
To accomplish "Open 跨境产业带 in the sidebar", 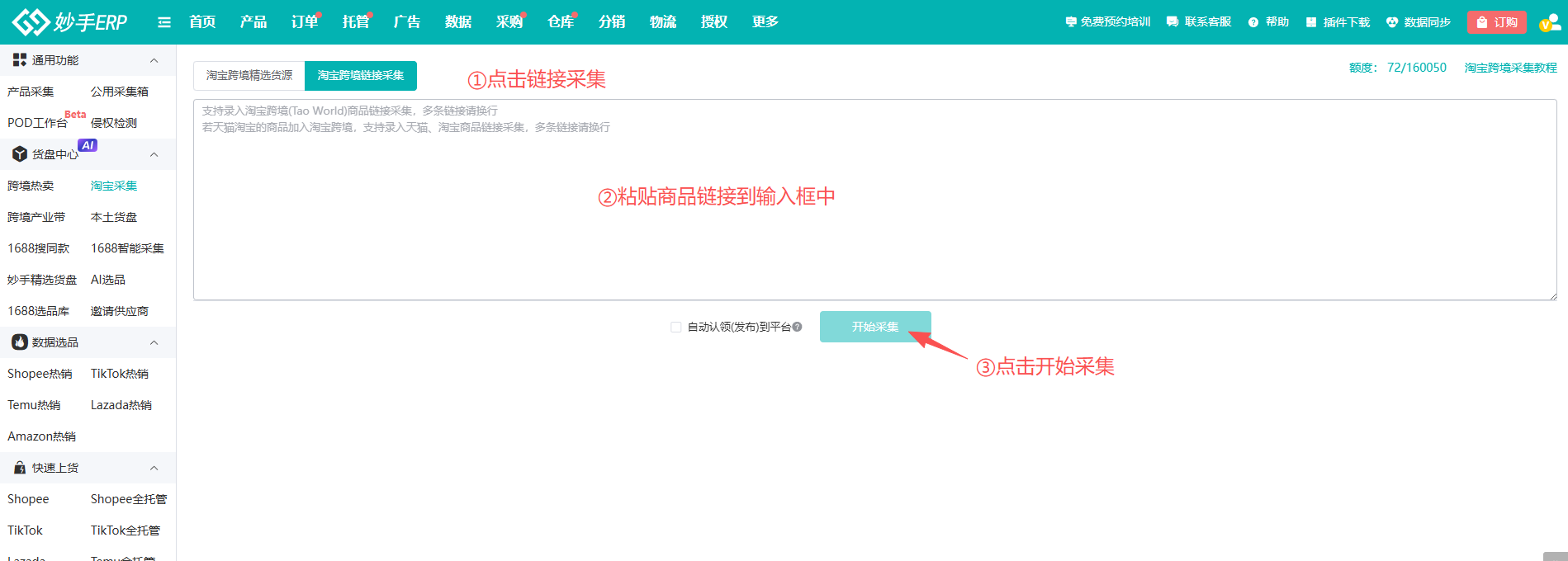I will [x=36, y=217].
